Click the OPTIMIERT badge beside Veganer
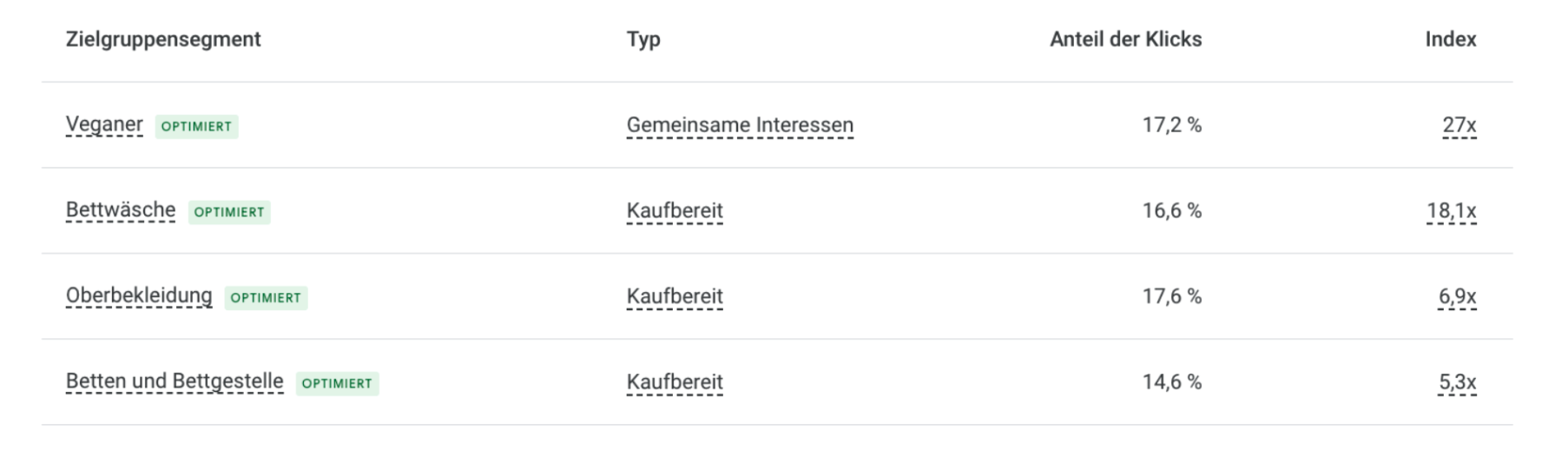This screenshot has height=451, width=1568. (x=197, y=126)
